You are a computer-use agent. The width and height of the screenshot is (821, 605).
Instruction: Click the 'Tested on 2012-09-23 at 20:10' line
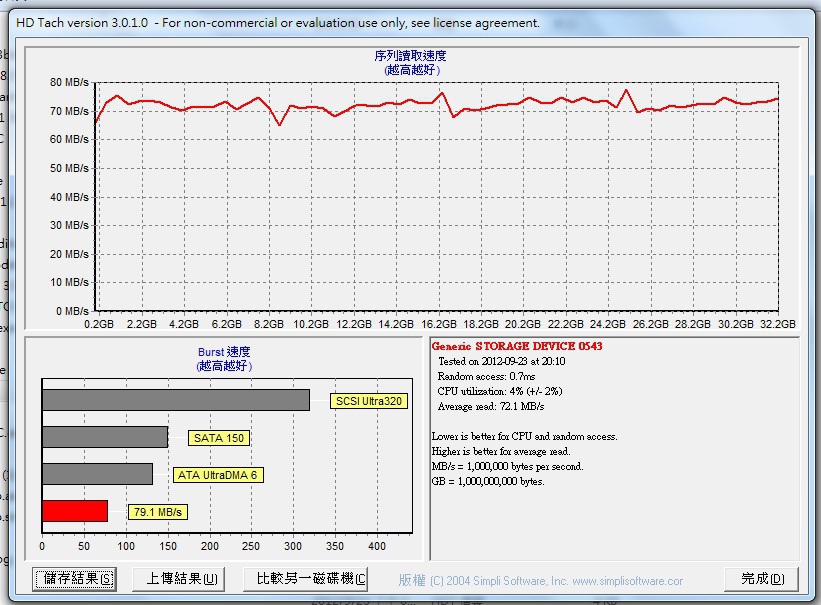pos(502,361)
